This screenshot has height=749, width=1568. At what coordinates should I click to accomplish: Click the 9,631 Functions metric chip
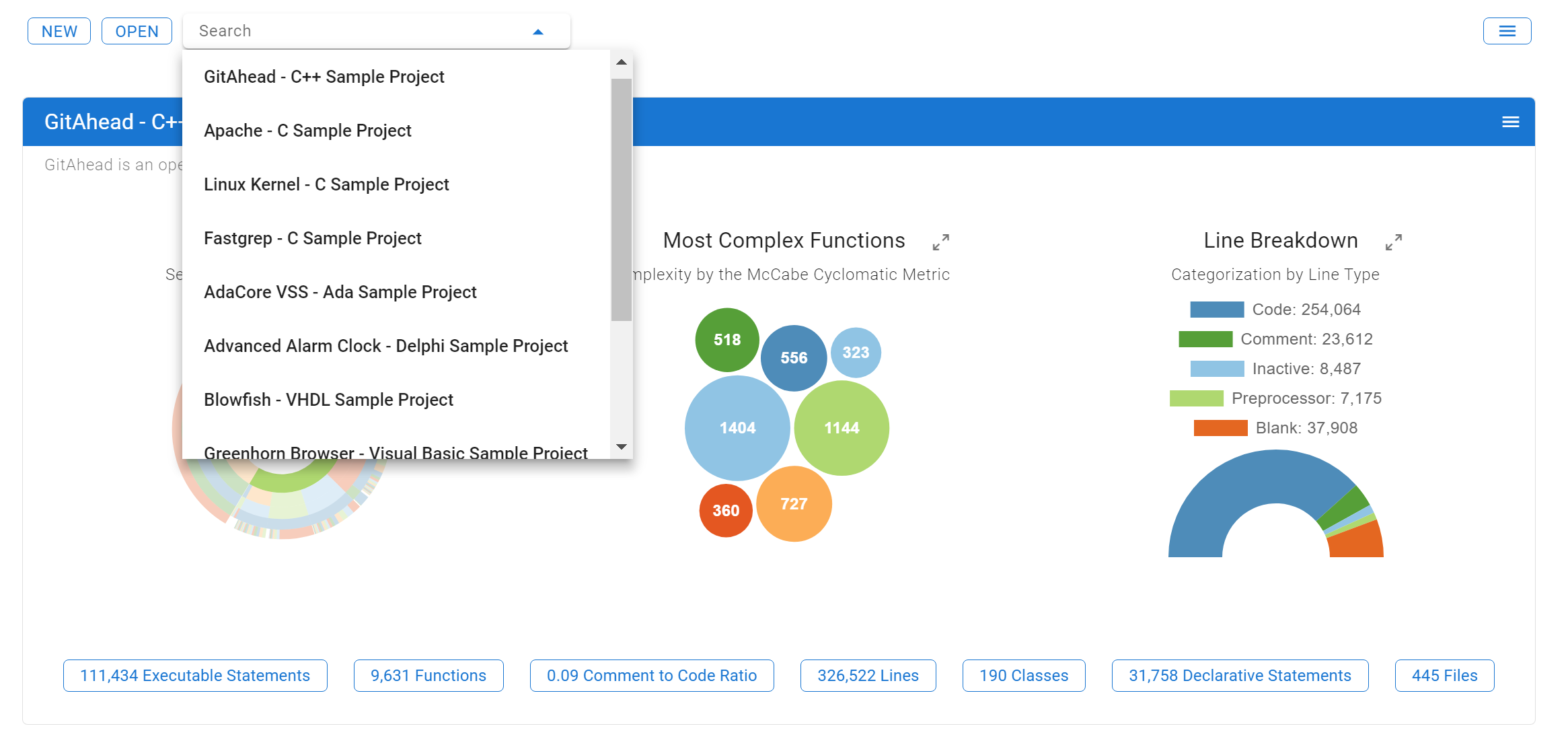[x=428, y=676]
